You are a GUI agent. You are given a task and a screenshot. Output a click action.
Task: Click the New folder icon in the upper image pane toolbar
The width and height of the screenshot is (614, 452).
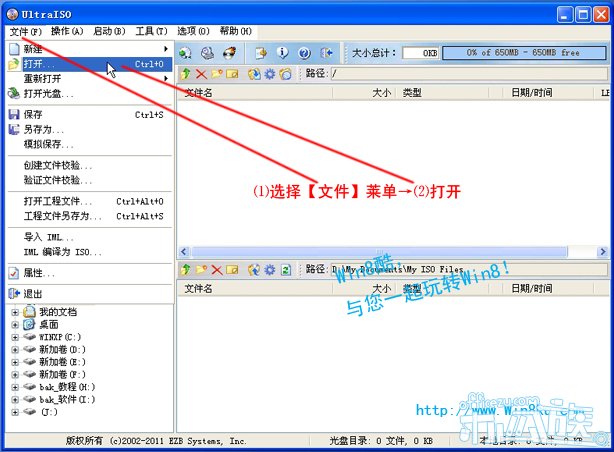217,73
